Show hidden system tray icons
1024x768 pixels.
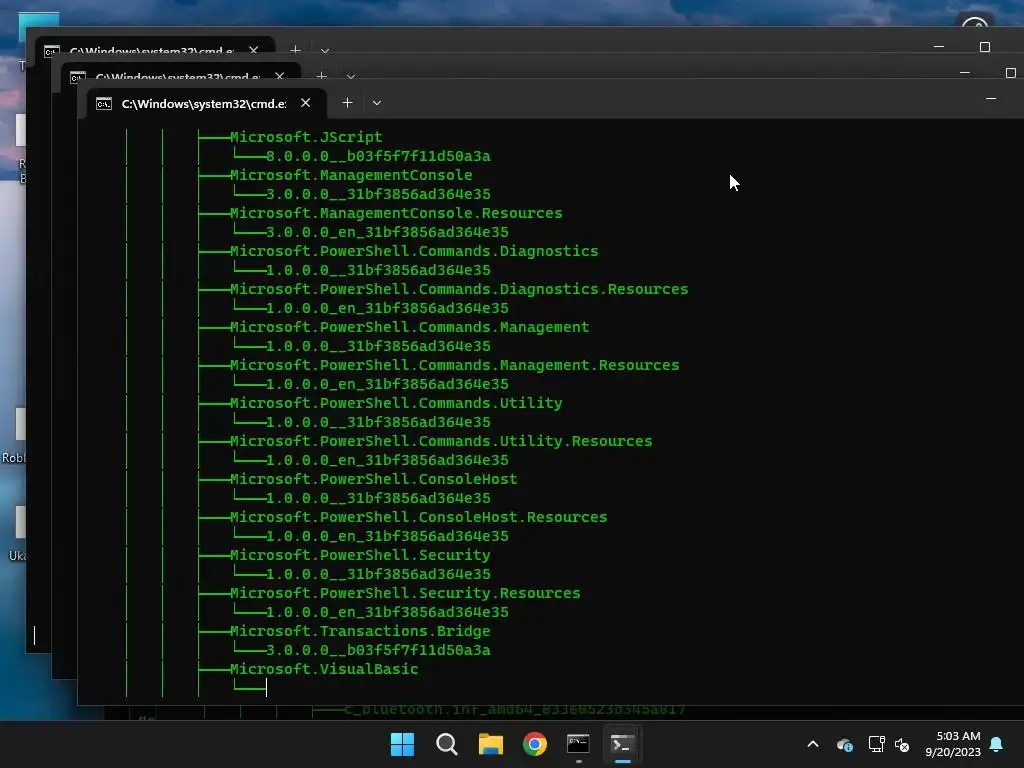[x=813, y=744]
